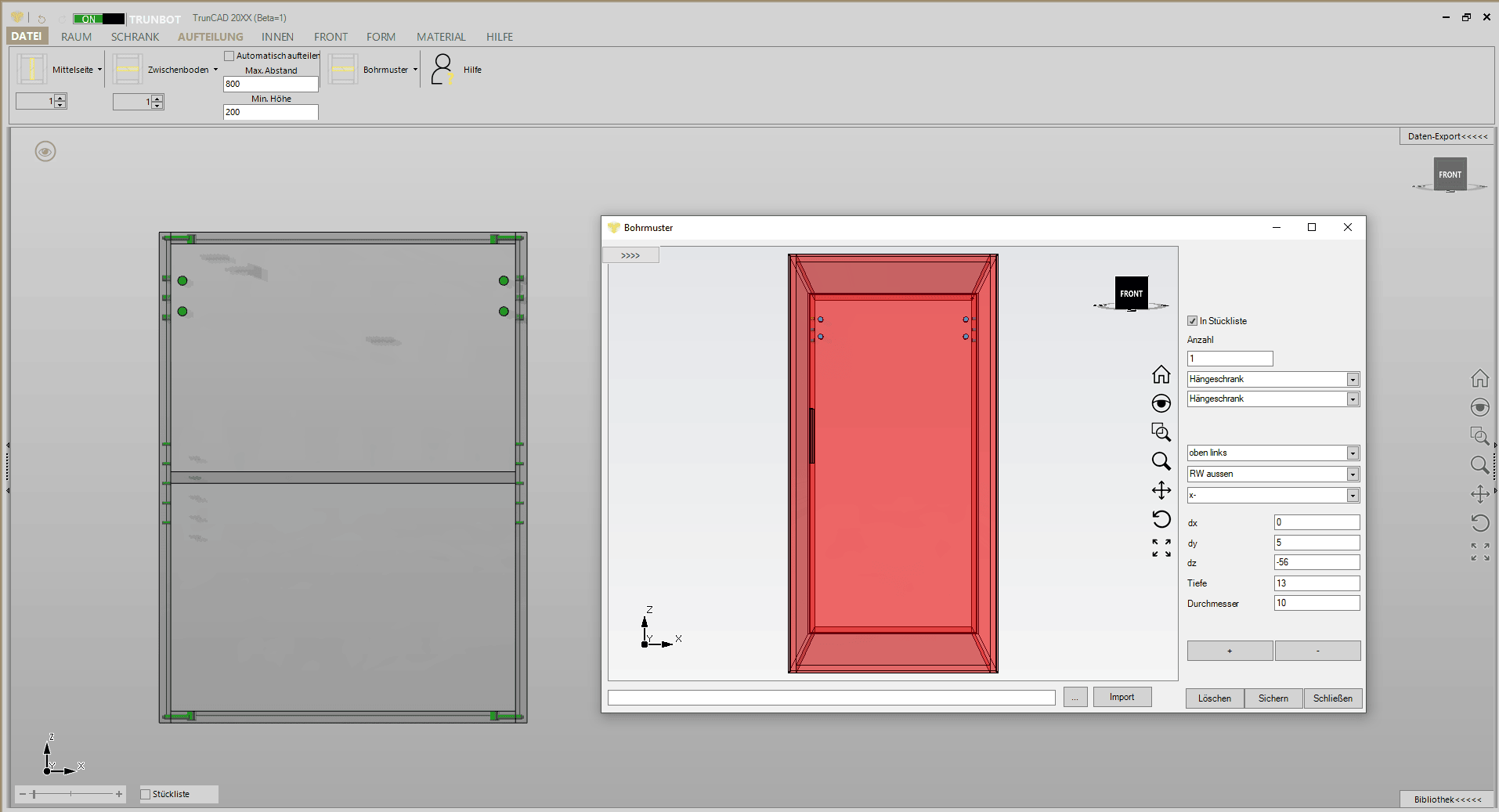Viewport: 1499px width, 812px height.
Task: Enable Automatisch aufteilen checkbox
Action: coord(229,56)
